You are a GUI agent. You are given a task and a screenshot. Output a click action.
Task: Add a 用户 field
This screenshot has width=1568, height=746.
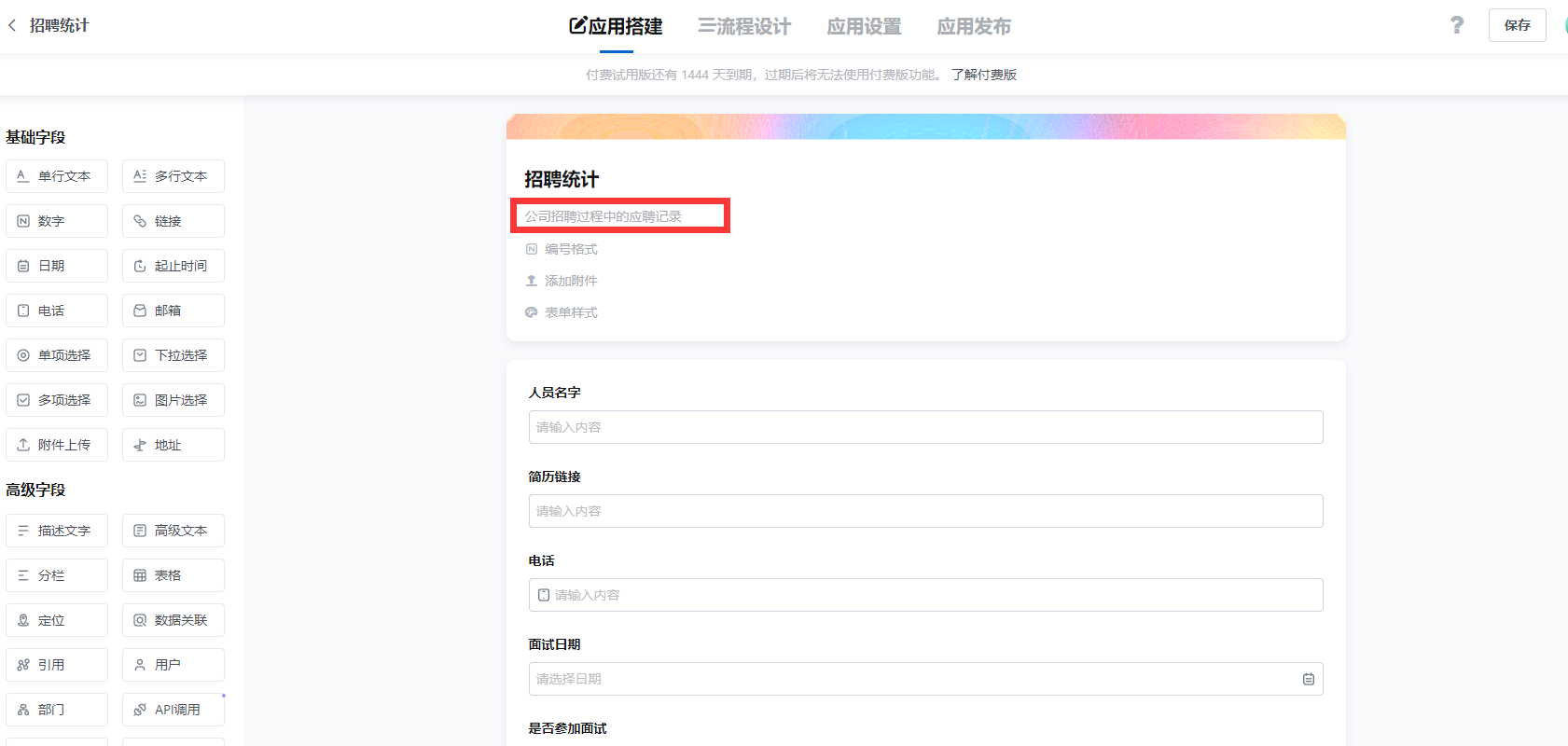click(x=173, y=665)
